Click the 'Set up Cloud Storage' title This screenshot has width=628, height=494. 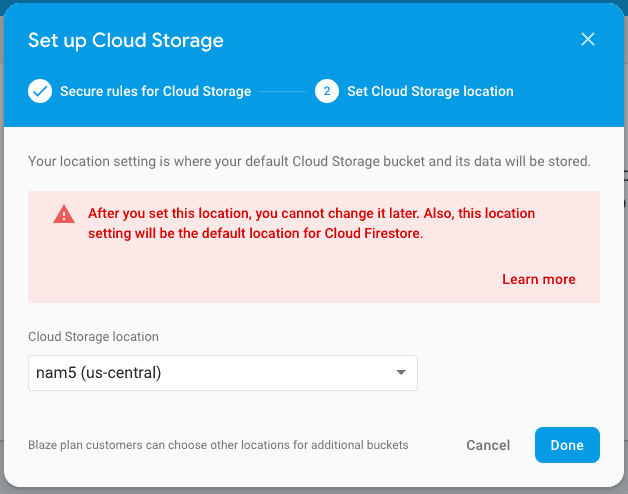tap(126, 41)
